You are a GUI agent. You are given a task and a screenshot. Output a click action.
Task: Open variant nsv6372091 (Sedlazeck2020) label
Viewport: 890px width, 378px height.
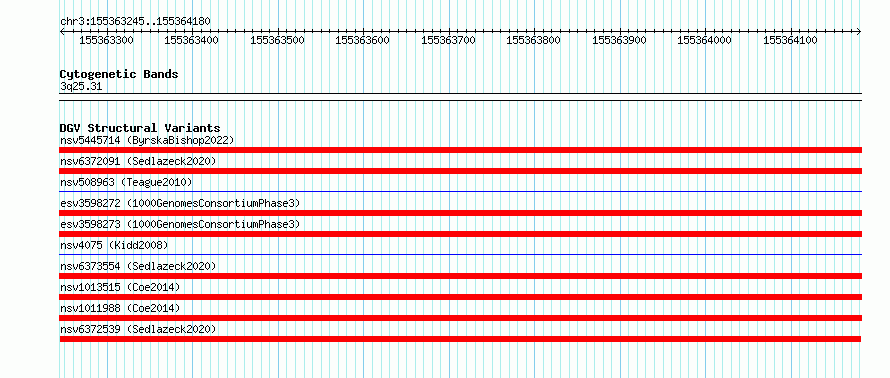[x=138, y=161]
